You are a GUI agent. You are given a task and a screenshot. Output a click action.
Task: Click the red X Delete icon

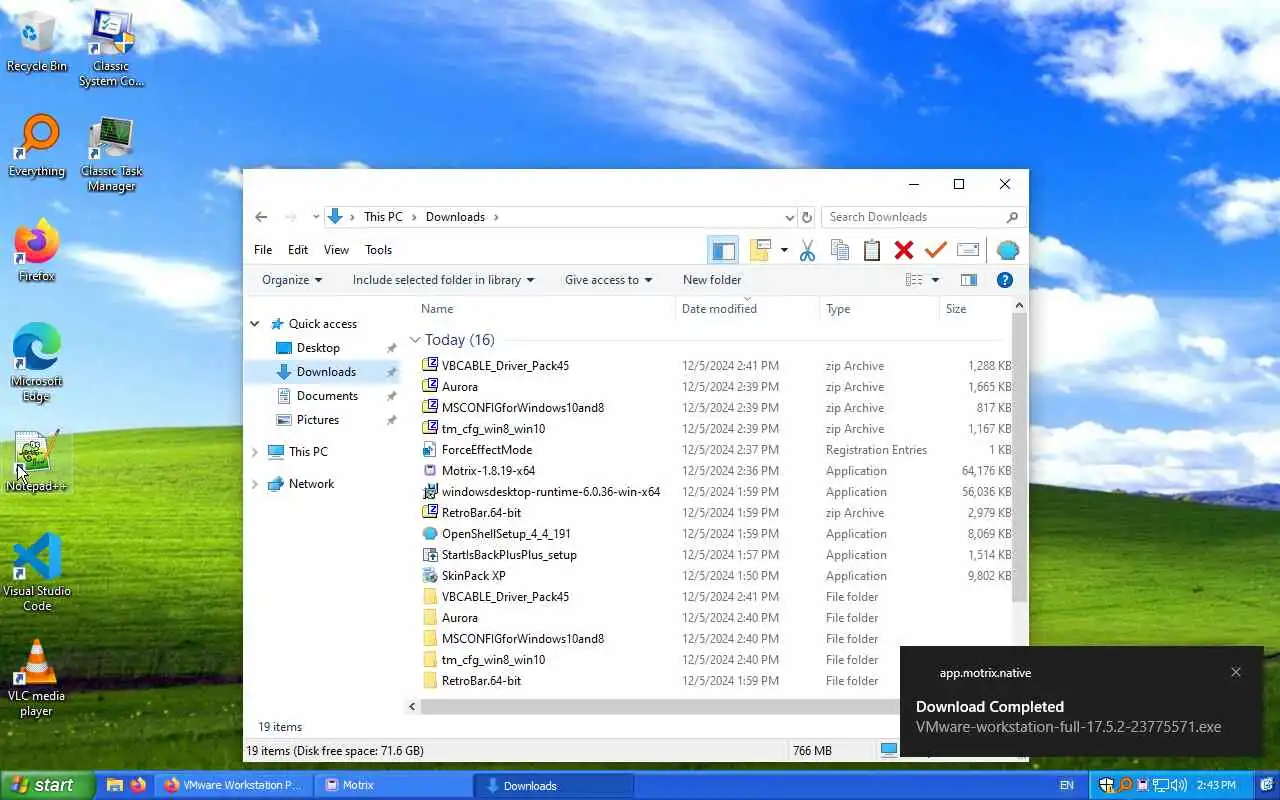pos(904,250)
